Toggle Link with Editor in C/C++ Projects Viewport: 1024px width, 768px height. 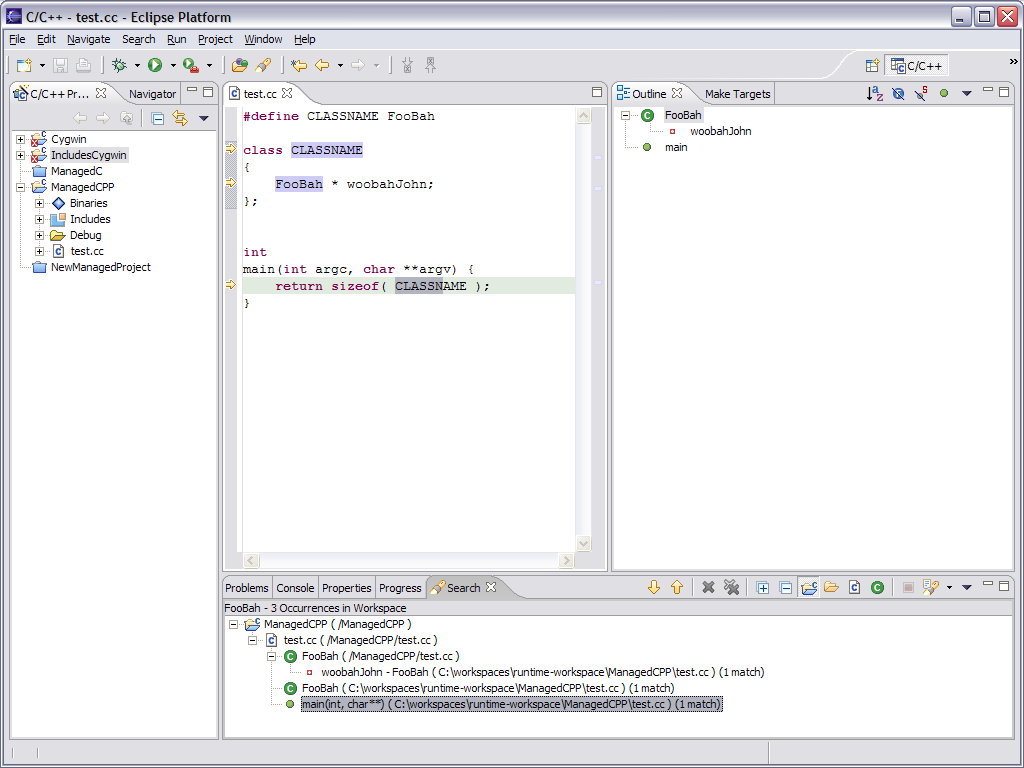(180, 118)
